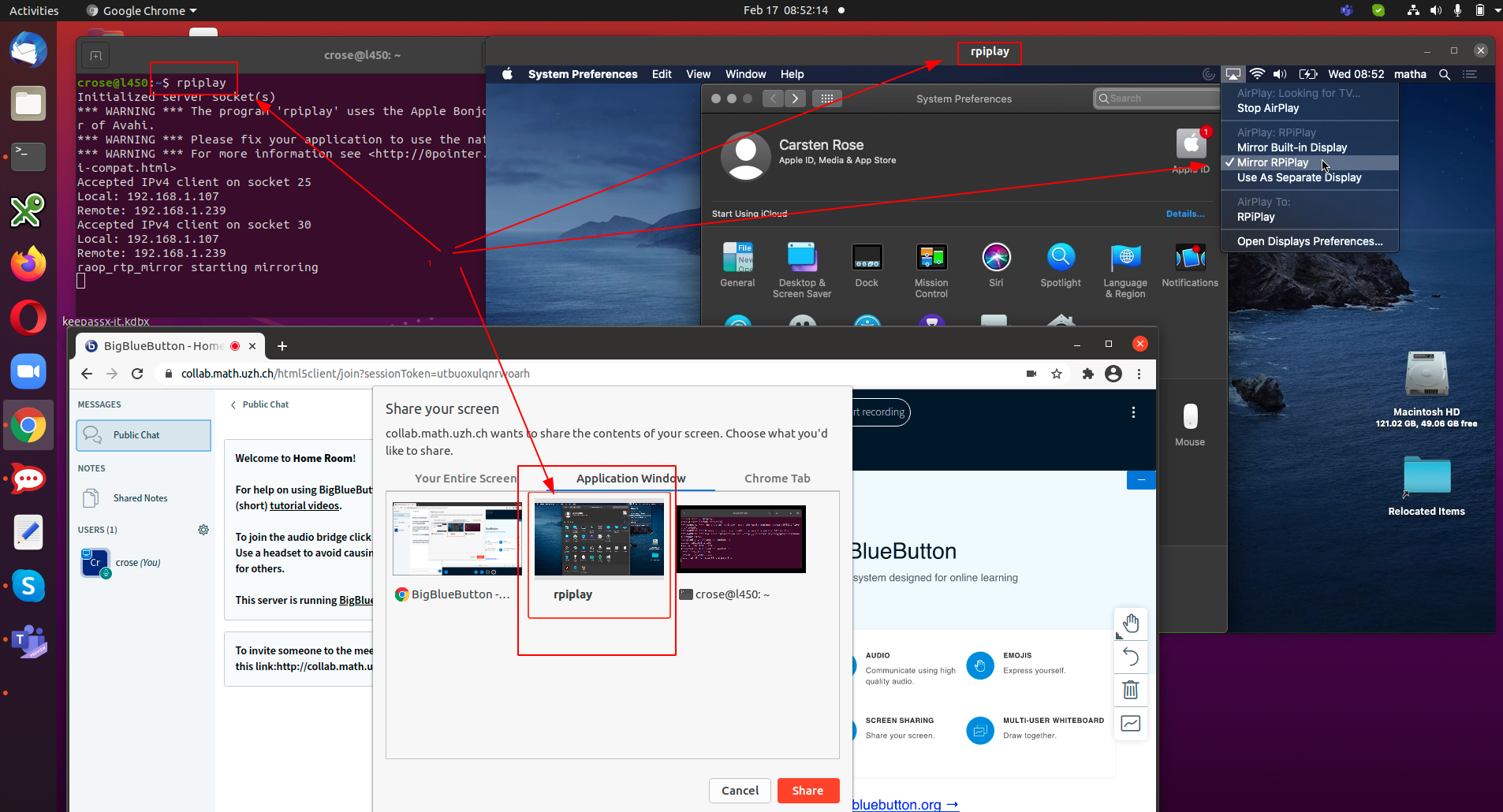Click Activities in Ubuntu top bar
The height and width of the screenshot is (812, 1503).
click(x=34, y=10)
